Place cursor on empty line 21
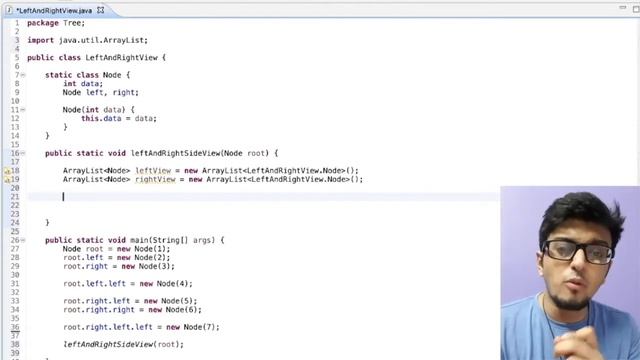The width and height of the screenshot is (640, 360). pos(263,197)
